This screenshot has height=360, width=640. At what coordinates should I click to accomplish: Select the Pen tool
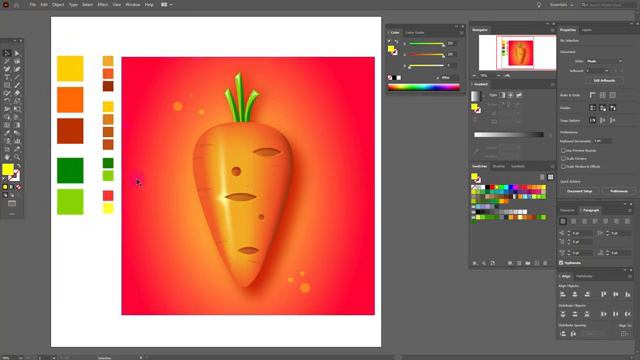7,69
